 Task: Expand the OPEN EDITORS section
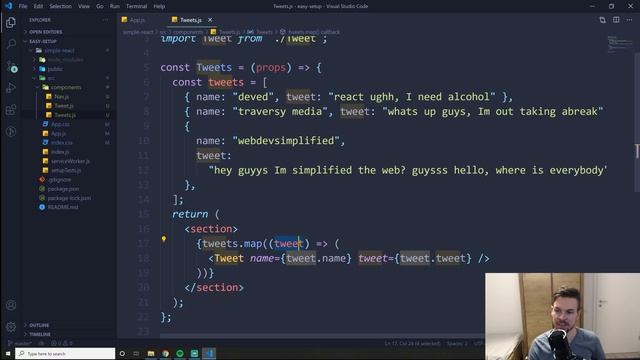(44, 32)
